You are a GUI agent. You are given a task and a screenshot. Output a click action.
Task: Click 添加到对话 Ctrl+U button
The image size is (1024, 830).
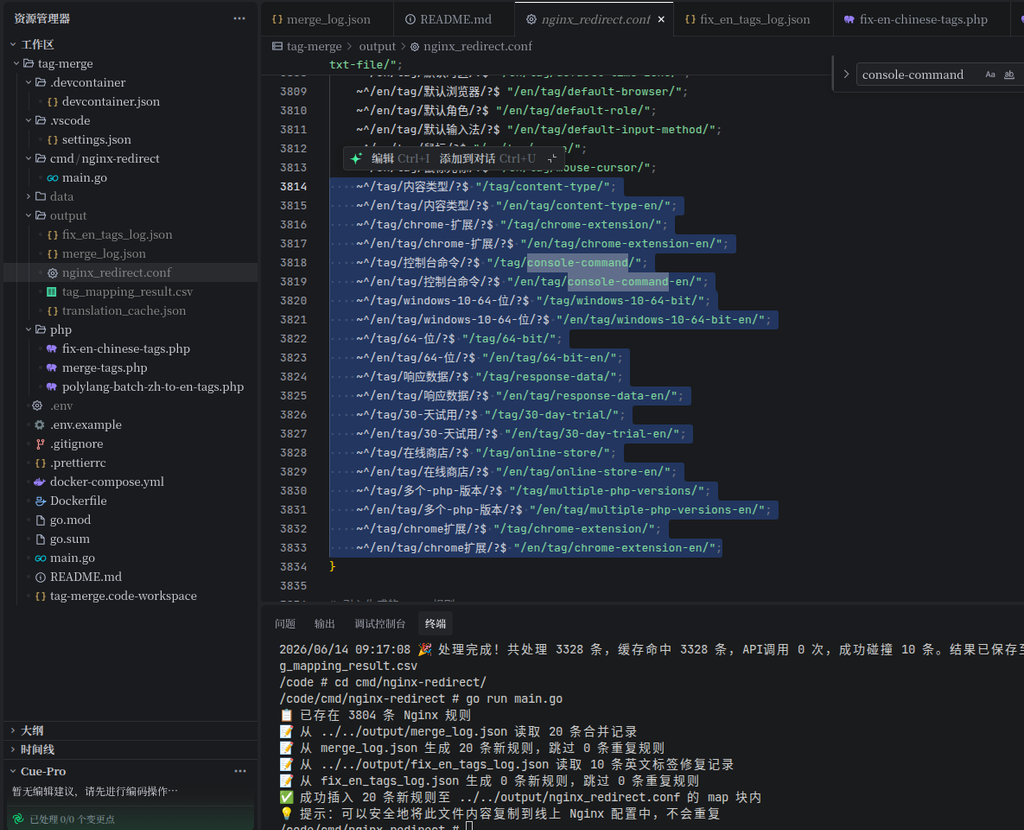[x=487, y=158]
